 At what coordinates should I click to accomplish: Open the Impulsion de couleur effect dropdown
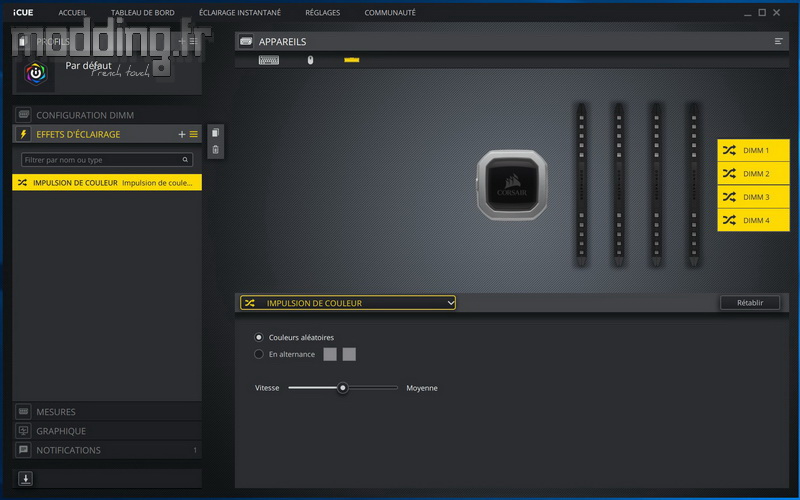pos(348,303)
